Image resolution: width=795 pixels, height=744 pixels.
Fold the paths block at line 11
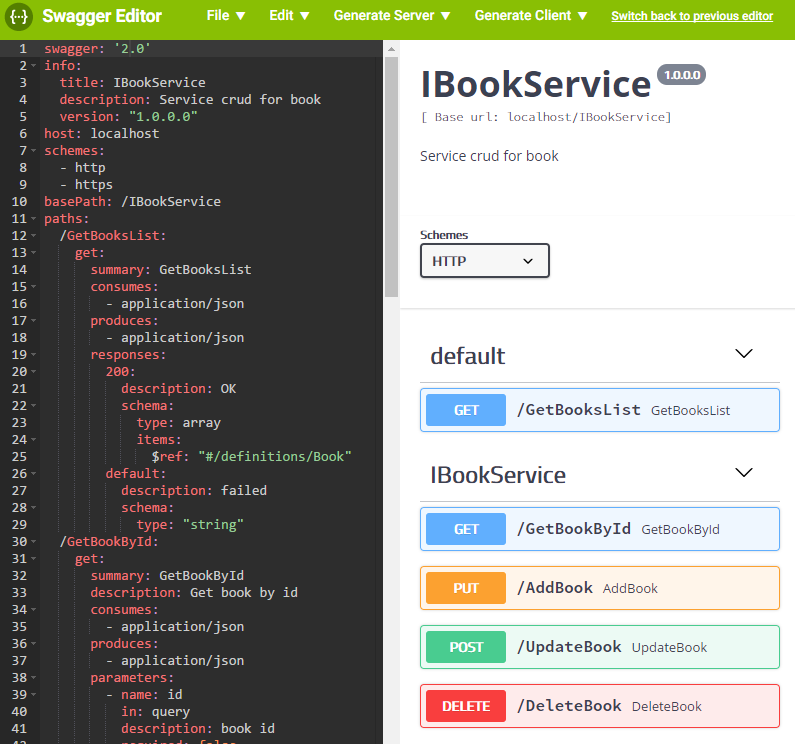tap(33, 219)
